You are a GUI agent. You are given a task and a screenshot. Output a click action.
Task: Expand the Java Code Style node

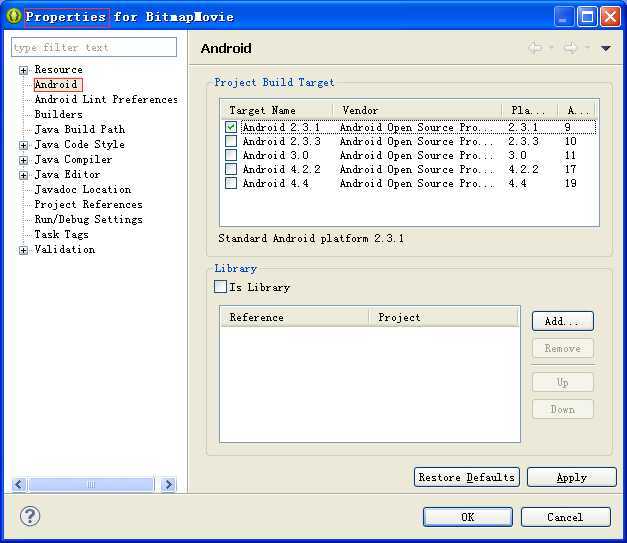[x=23, y=145]
